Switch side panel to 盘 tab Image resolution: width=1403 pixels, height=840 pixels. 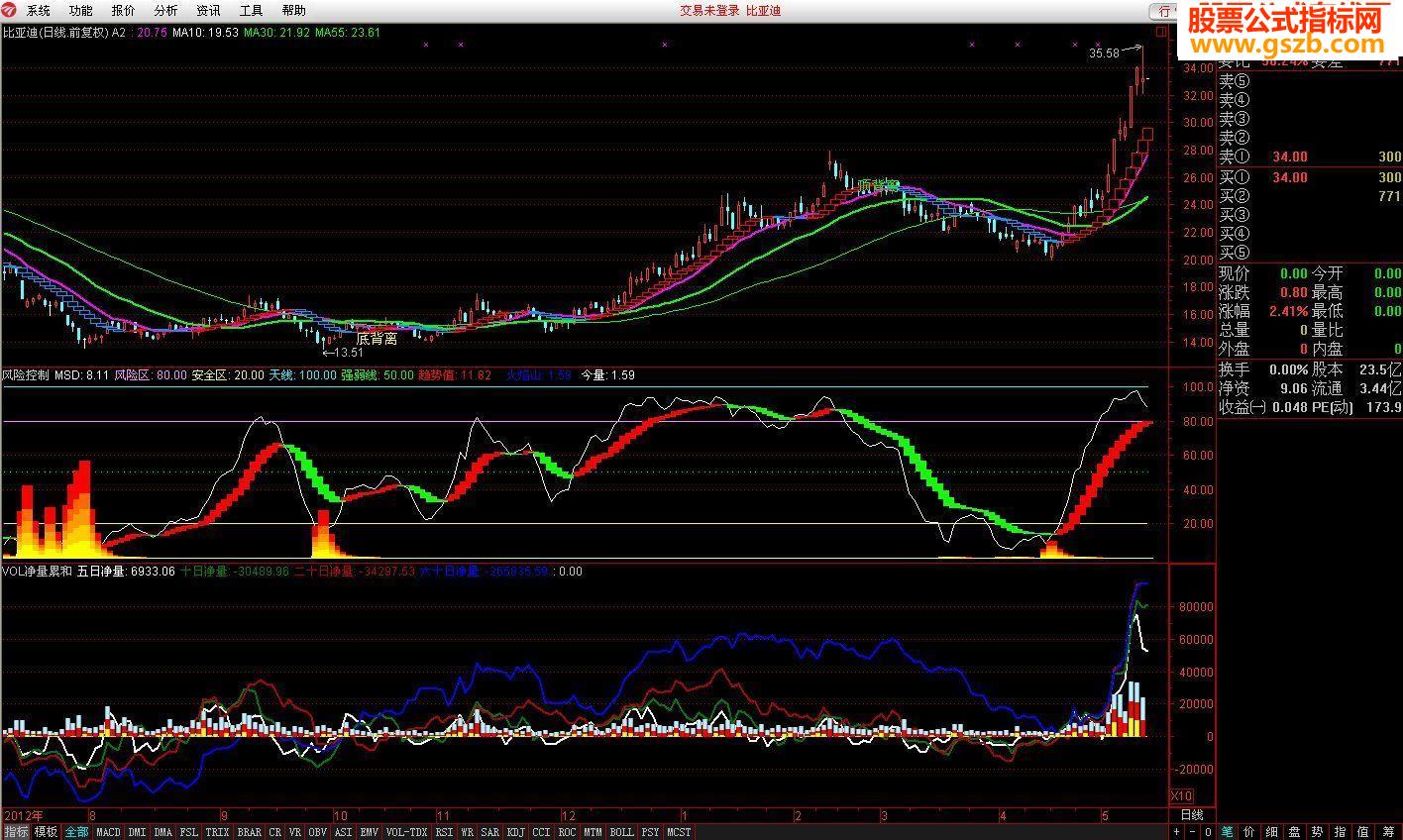point(1295,832)
